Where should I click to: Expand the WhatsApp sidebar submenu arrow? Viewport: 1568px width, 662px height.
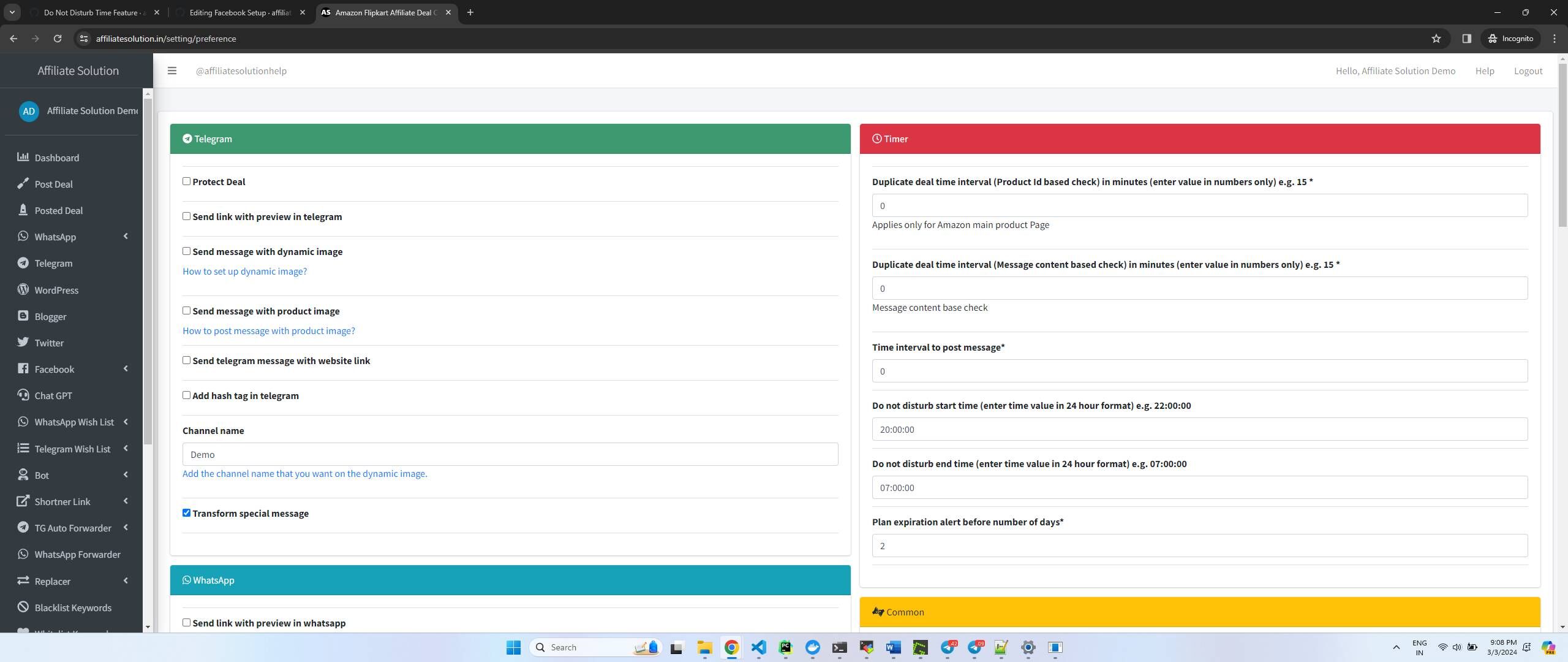pyautogui.click(x=126, y=237)
